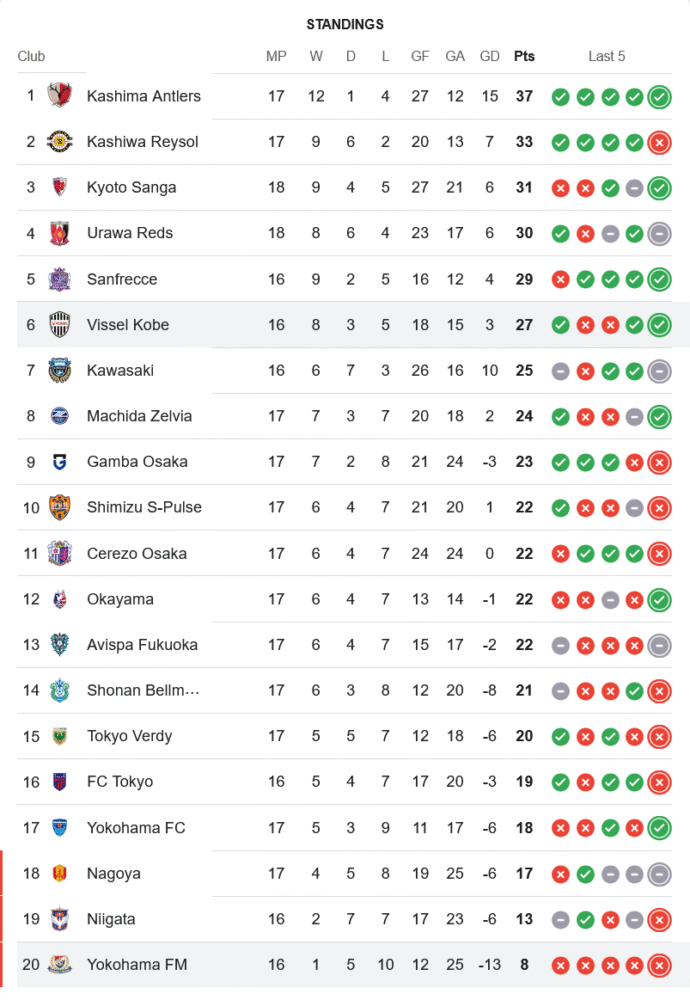The height and width of the screenshot is (1000, 690).
Task: Open the Sanfrecce team link
Action: tap(122, 279)
